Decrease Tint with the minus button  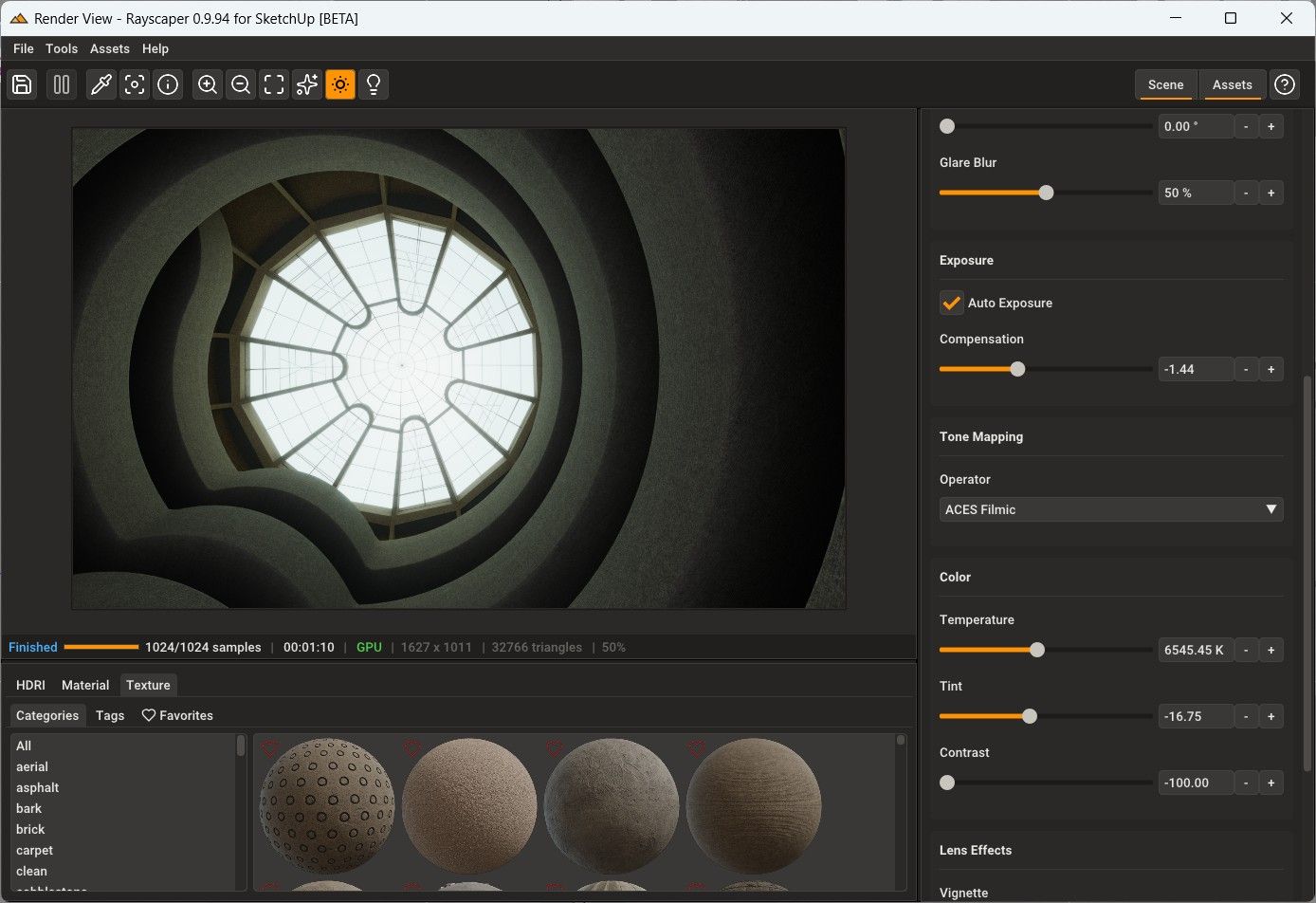coord(1246,716)
